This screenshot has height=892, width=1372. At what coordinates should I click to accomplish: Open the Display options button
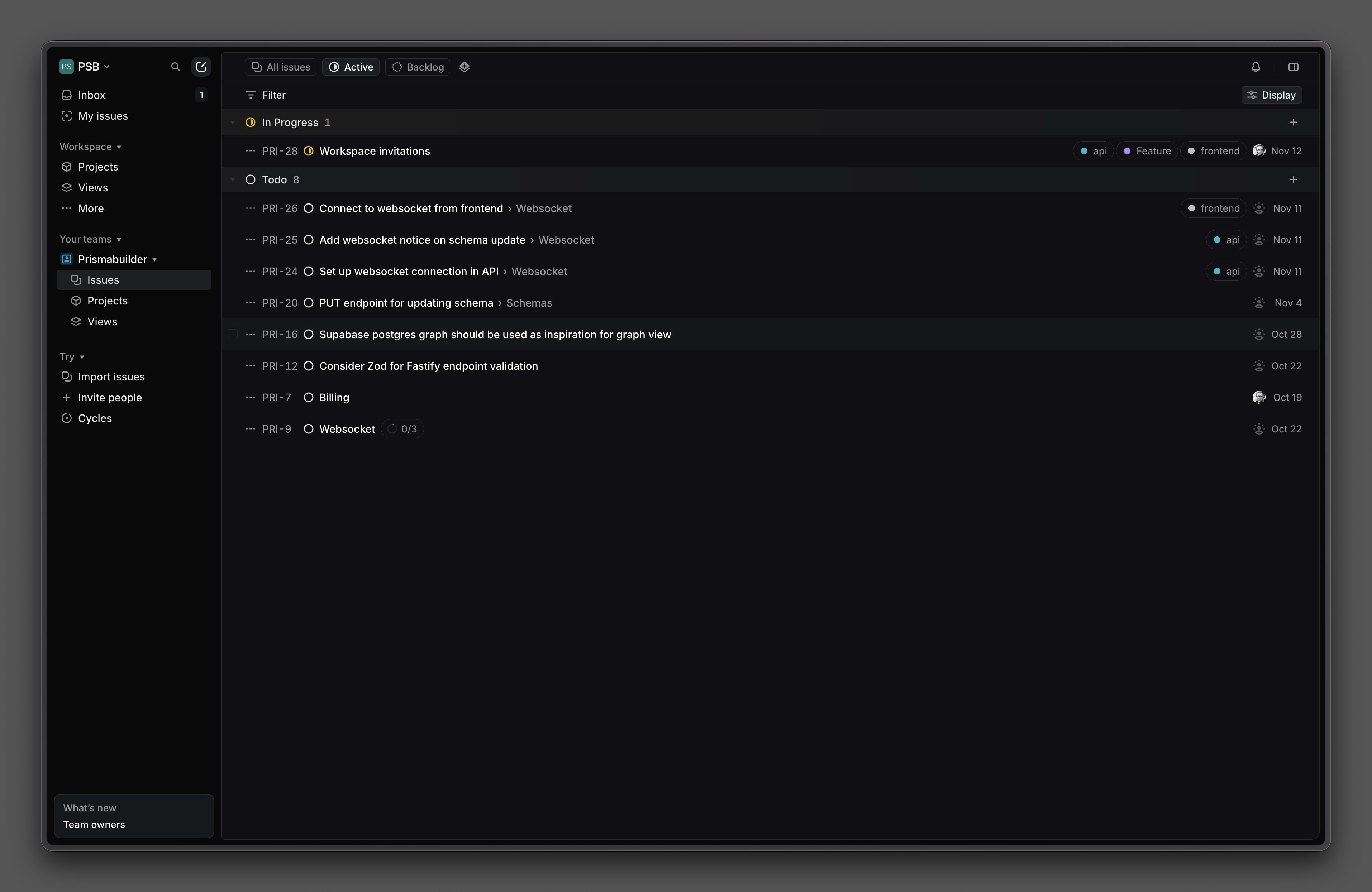(1271, 95)
